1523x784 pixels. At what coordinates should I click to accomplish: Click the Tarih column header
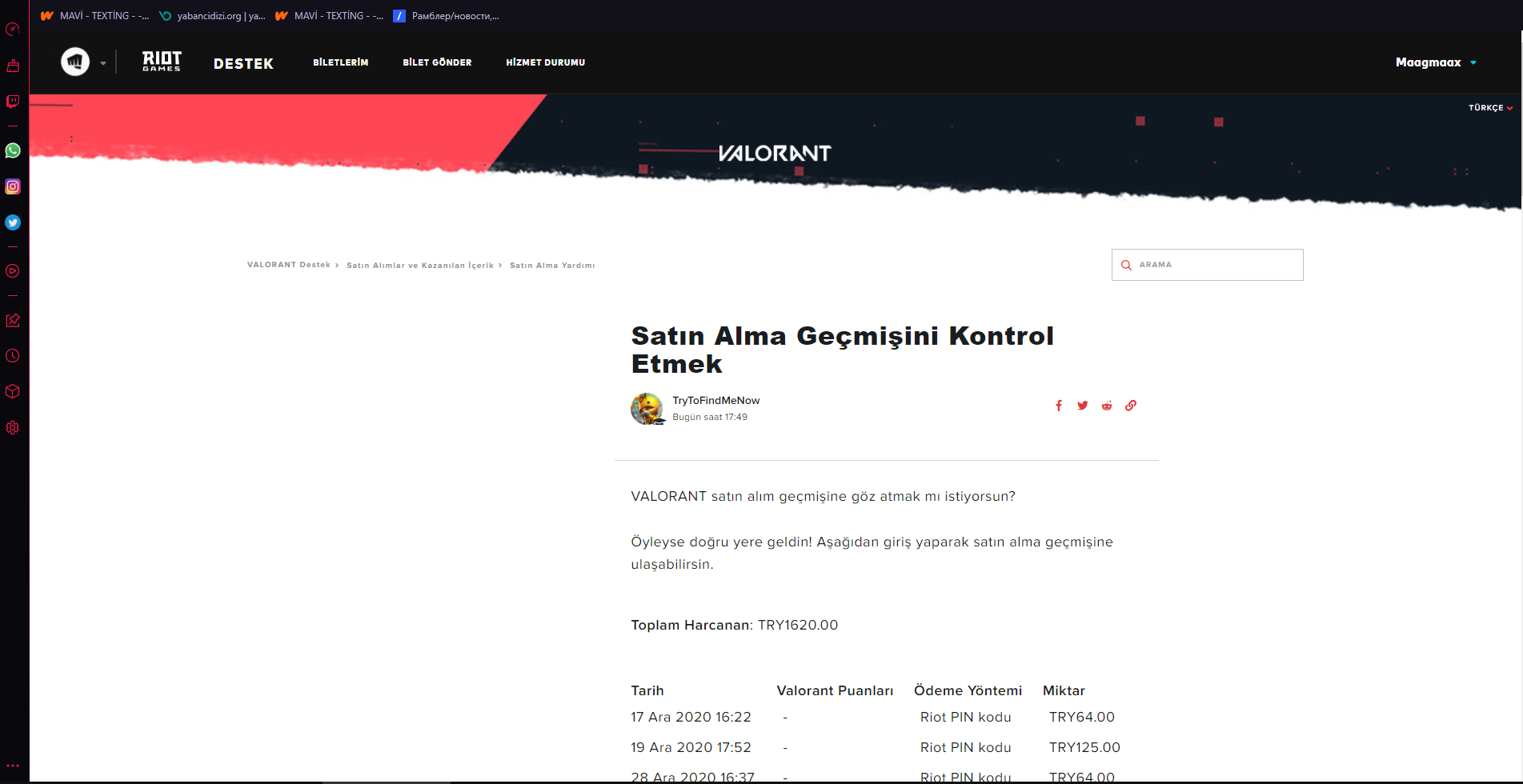coord(647,690)
